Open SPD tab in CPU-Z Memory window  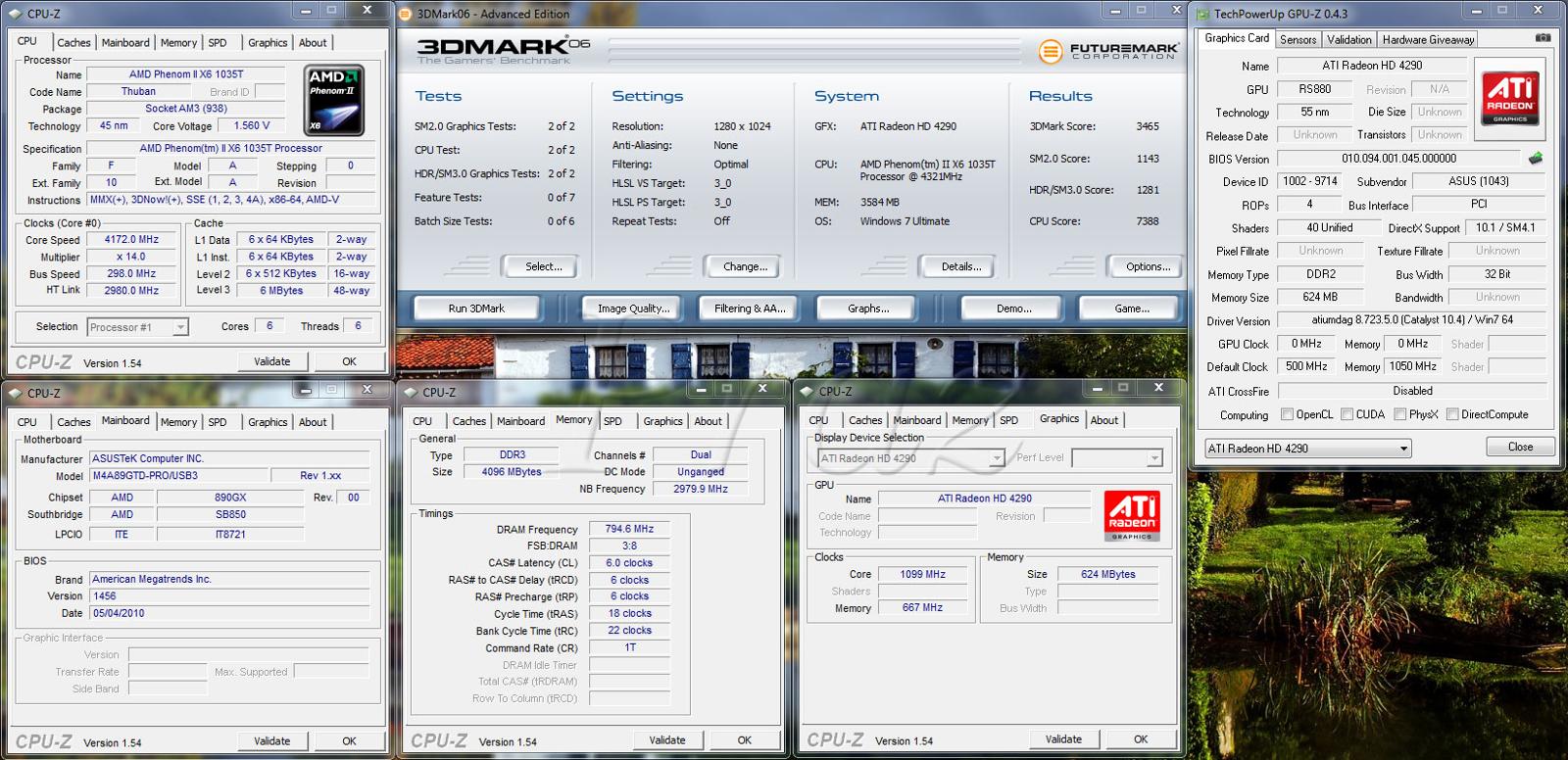[x=612, y=421]
